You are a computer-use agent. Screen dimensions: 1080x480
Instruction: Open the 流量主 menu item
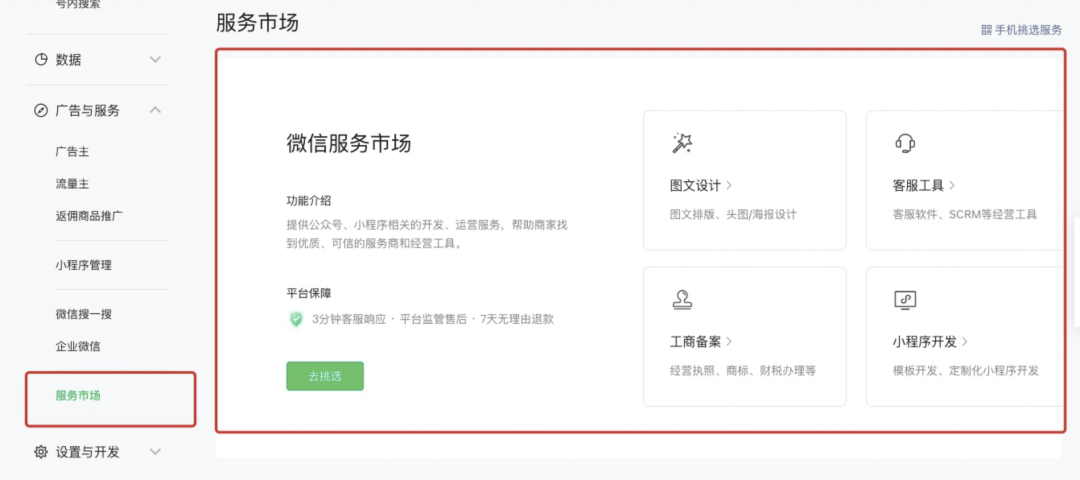pyautogui.click(x=72, y=184)
